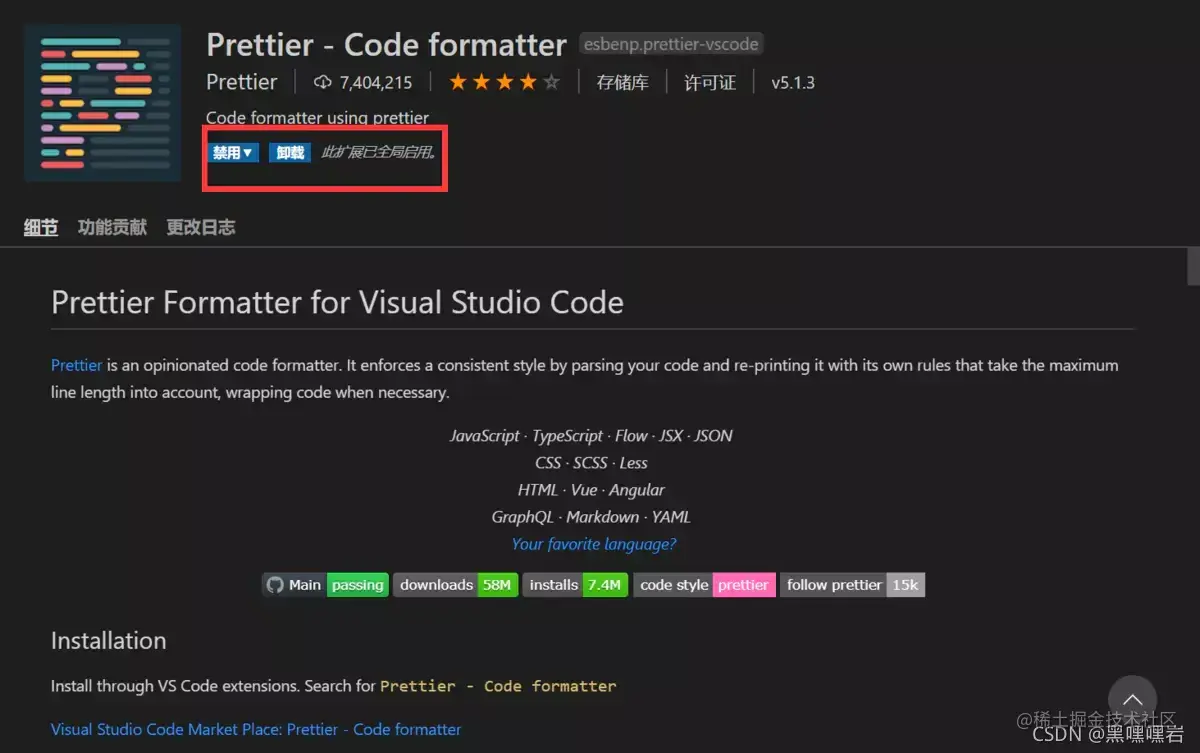Viewport: 1200px width, 753px height.
Task: Click the follow prettier 15k badge
Action: [x=852, y=585]
